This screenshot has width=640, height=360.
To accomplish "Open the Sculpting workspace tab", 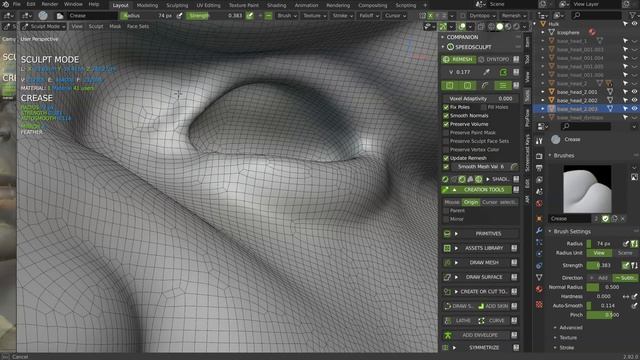I will pyautogui.click(x=177, y=5).
